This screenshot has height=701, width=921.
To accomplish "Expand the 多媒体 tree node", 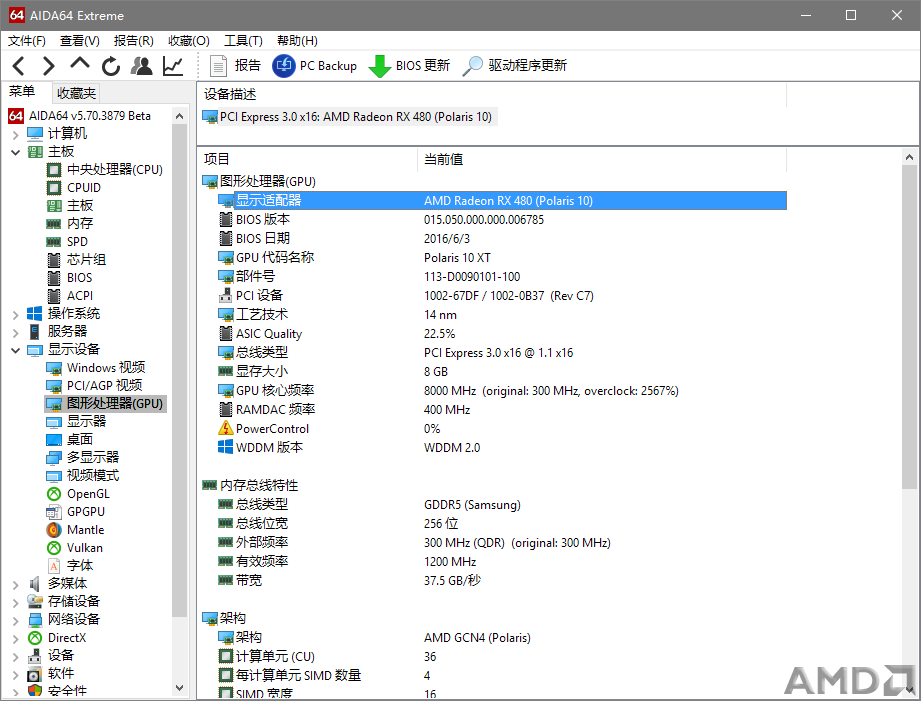I will coord(15,584).
